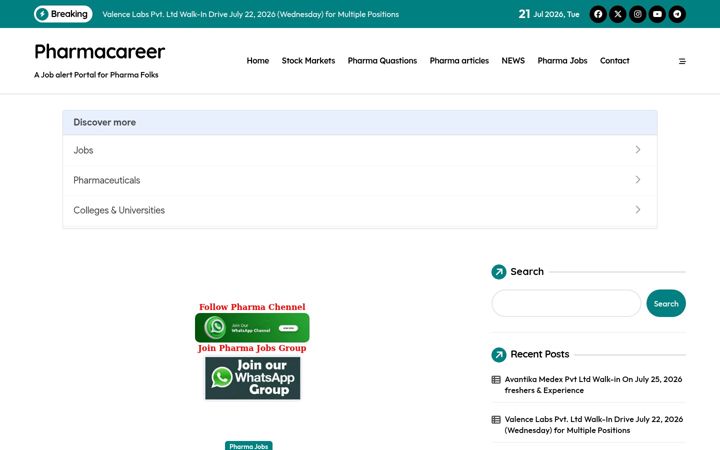
Task: Open the Facebook social icon
Action: (x=598, y=14)
